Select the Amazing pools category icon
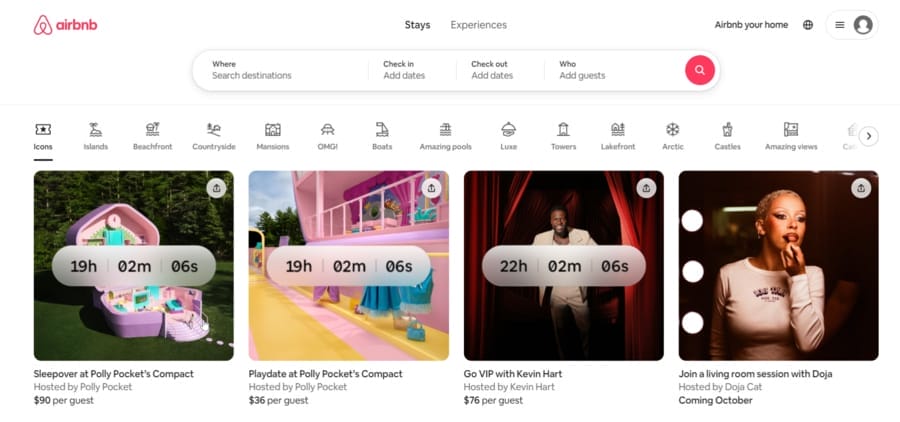The image size is (900, 422). (x=445, y=129)
